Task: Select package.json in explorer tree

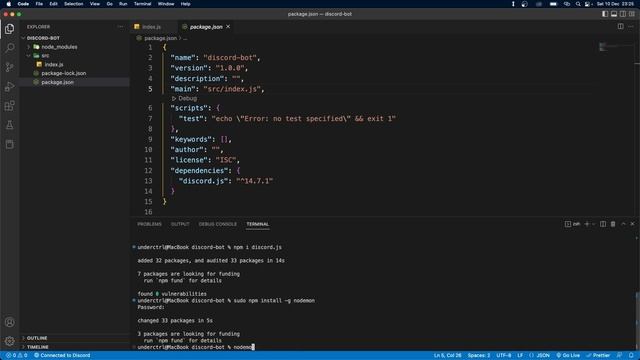Action: 58,82
